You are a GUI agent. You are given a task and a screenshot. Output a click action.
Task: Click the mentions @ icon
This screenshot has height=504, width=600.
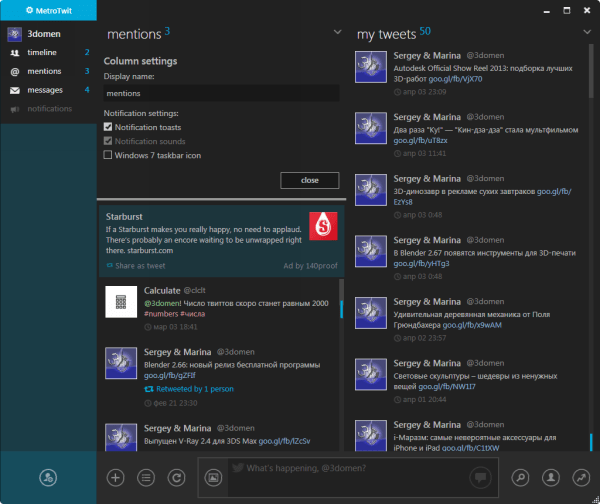(x=15, y=72)
